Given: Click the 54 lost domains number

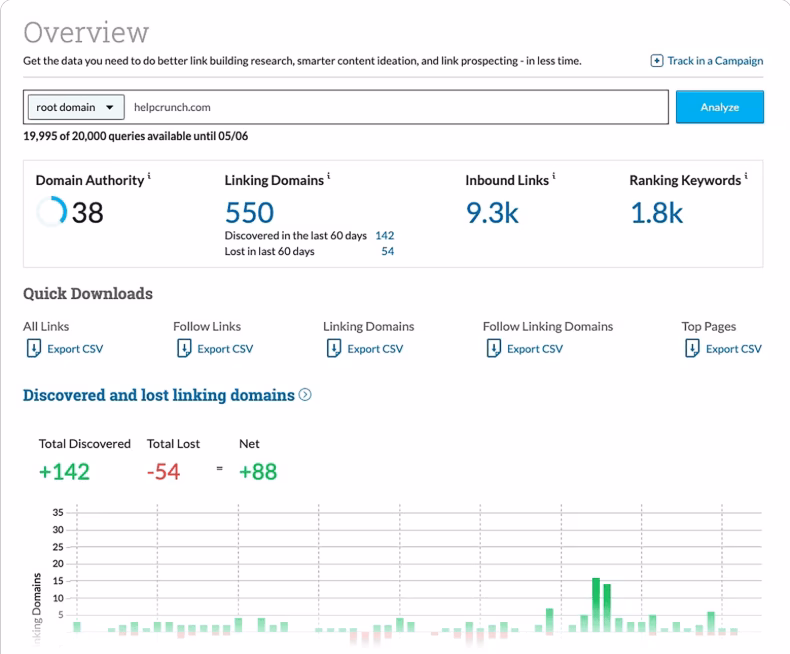Looking at the screenshot, I should tap(387, 252).
